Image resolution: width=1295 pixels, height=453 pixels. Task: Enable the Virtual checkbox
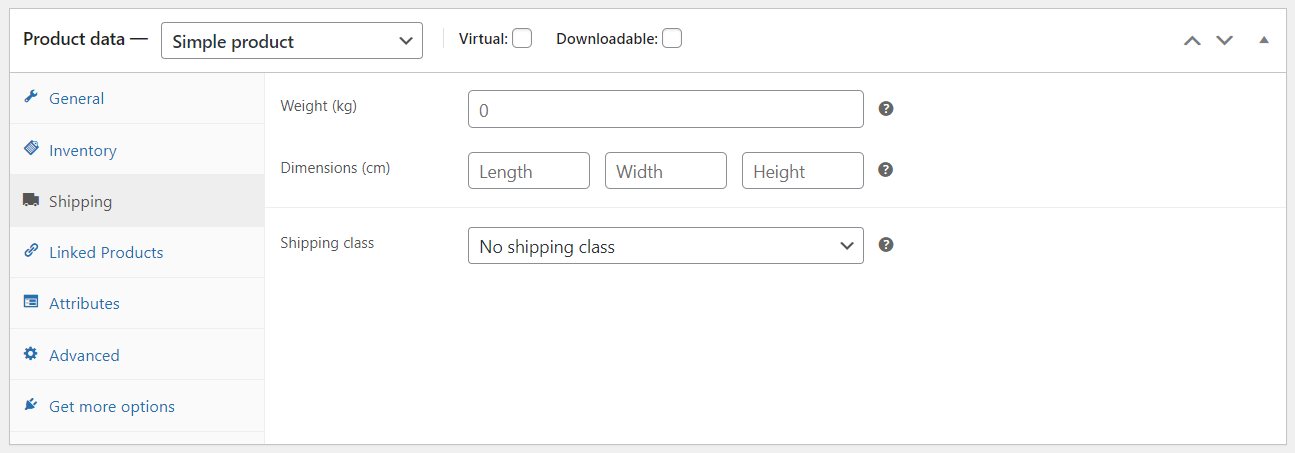(x=521, y=39)
